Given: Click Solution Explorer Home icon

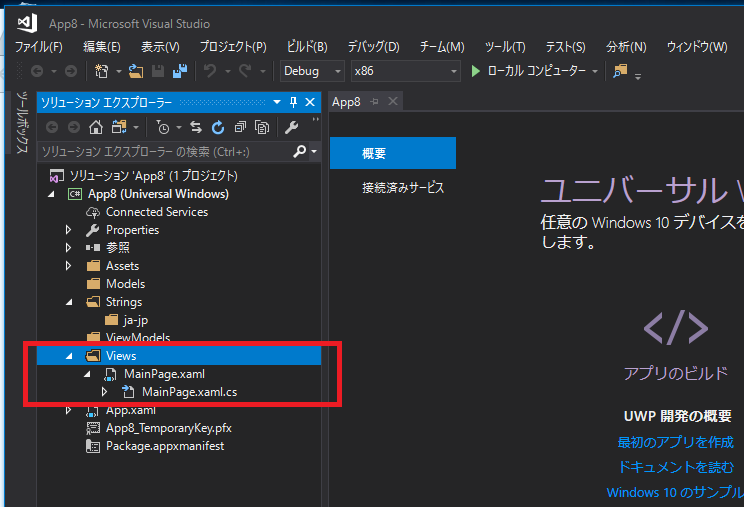Looking at the screenshot, I should pos(96,127).
